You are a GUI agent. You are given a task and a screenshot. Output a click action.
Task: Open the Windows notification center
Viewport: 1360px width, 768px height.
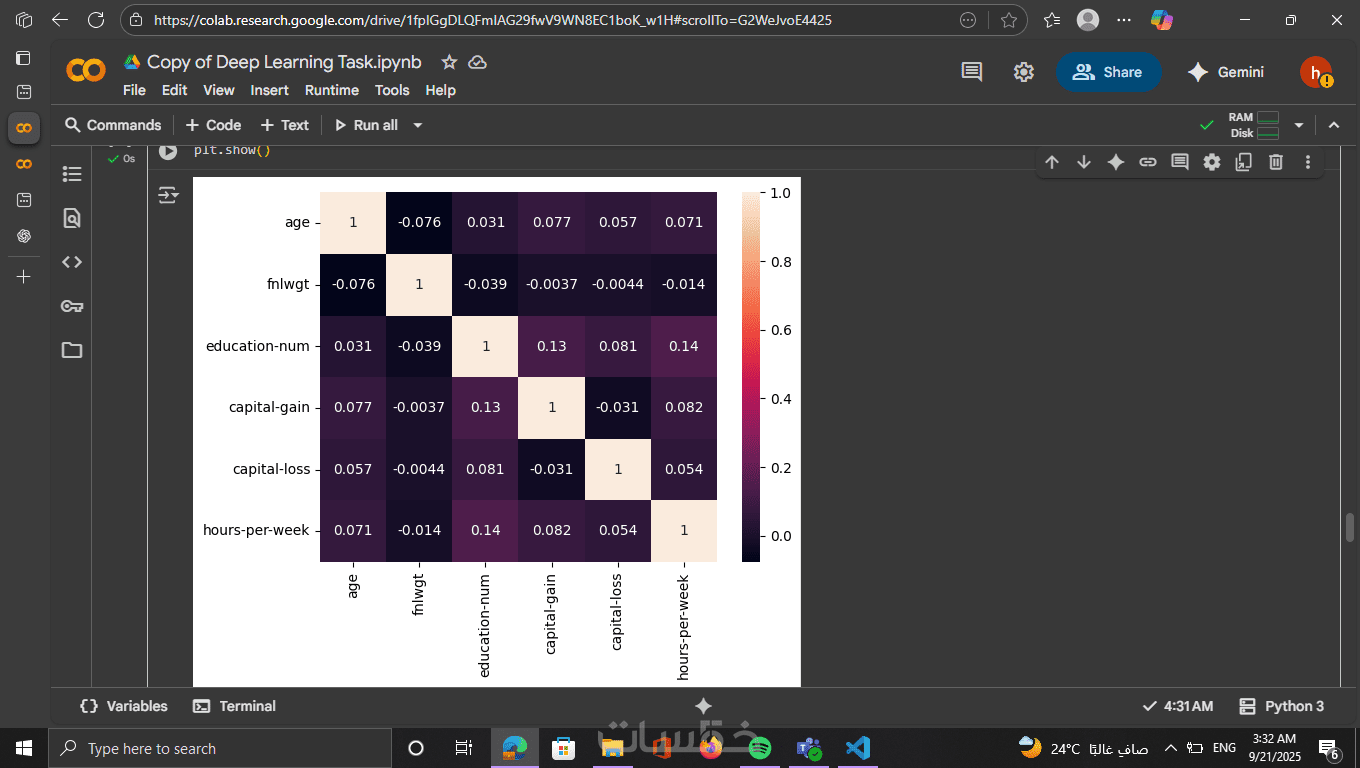(1329, 748)
